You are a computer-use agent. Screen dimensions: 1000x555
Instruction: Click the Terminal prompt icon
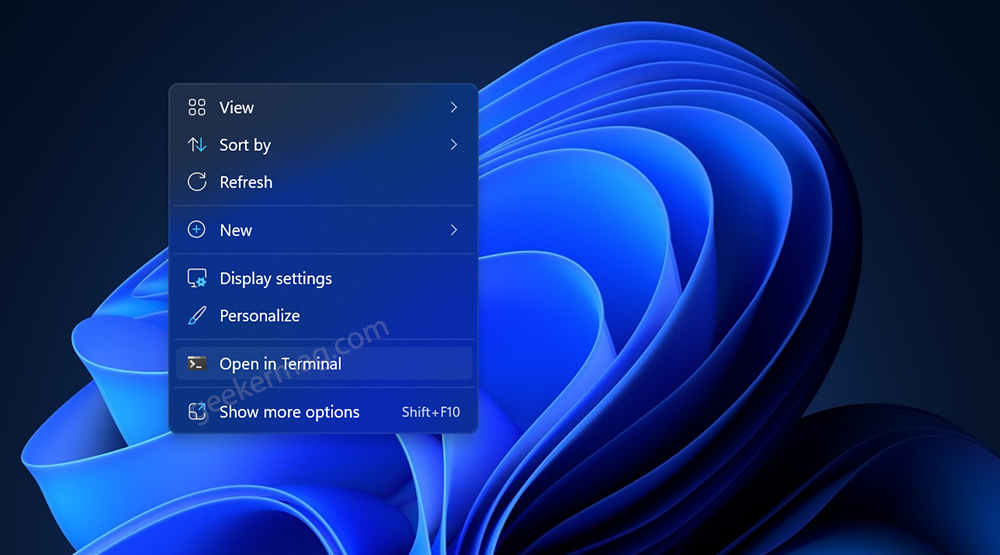(196, 364)
